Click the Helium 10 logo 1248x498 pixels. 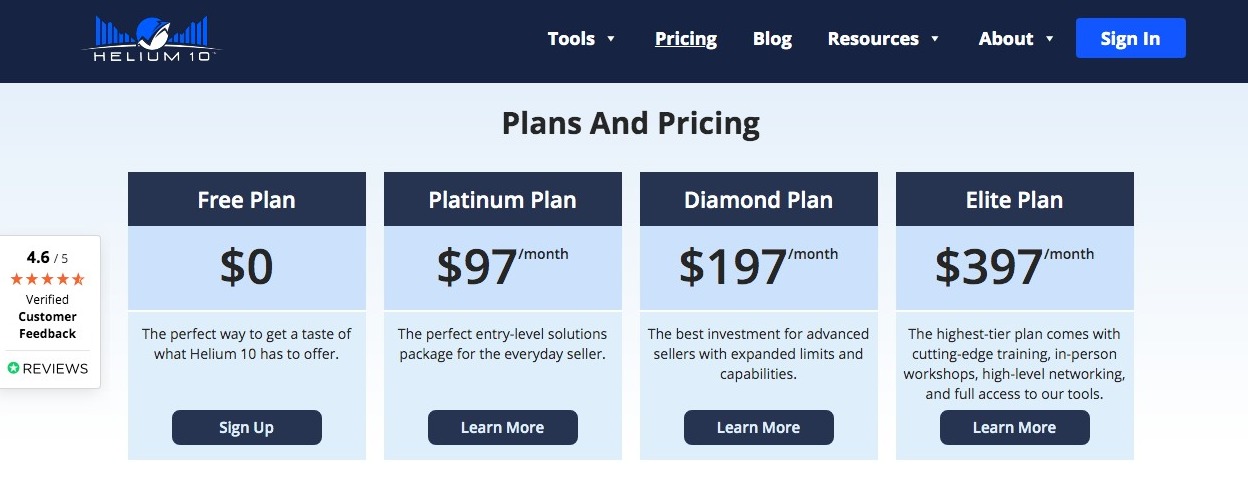[x=151, y=39]
